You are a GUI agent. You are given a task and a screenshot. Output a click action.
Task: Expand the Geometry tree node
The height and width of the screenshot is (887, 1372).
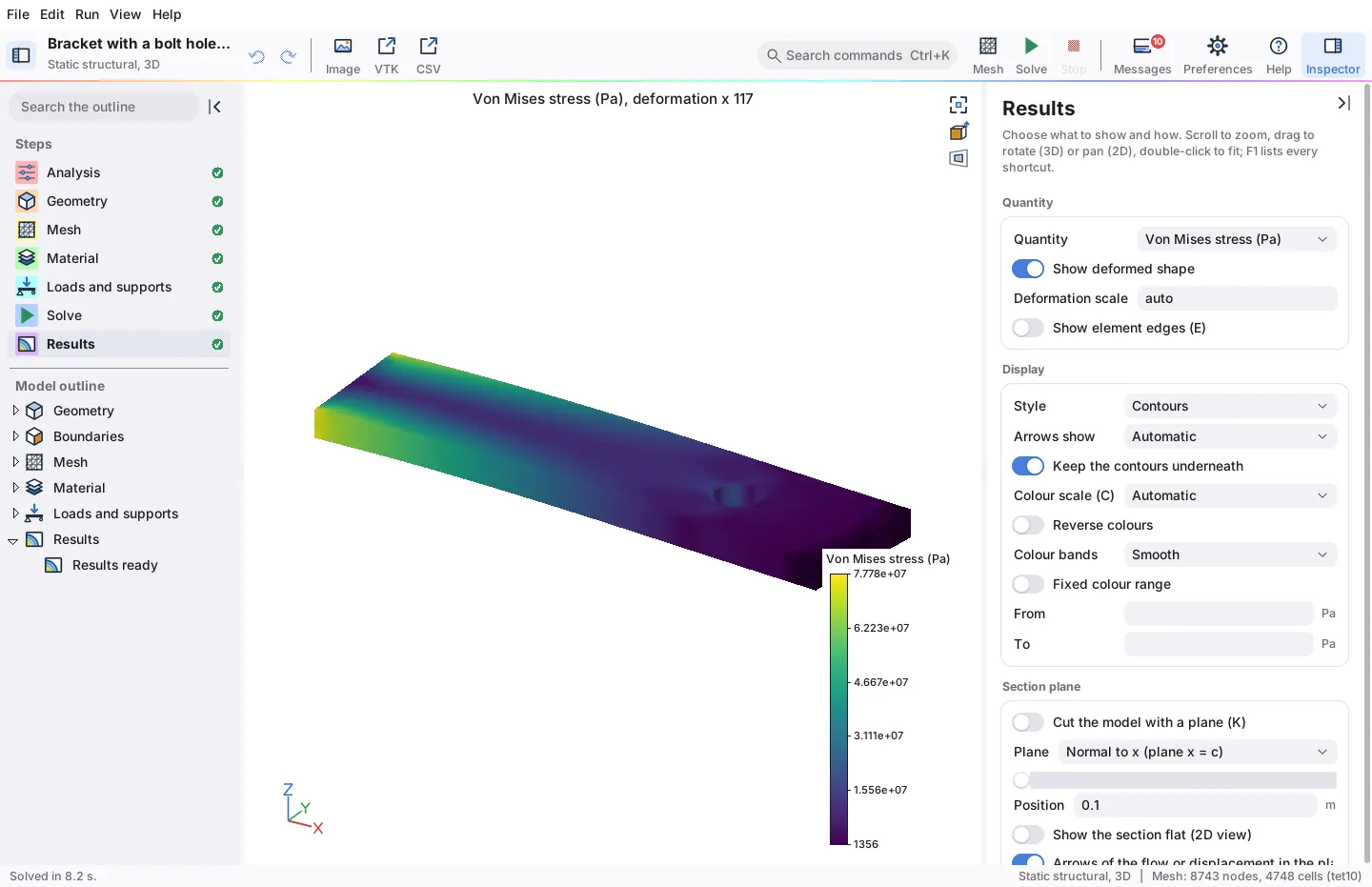(x=15, y=411)
